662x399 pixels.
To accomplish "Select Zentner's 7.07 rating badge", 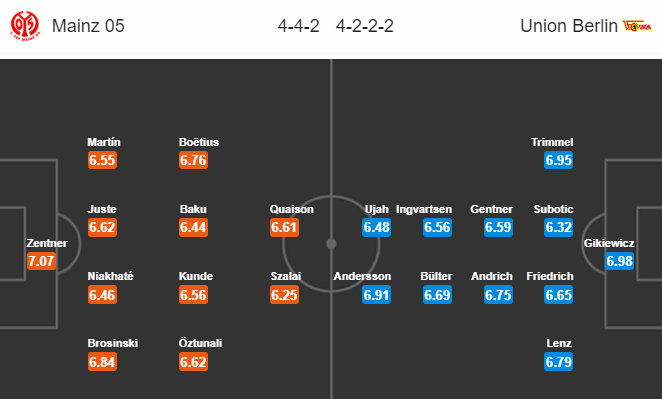I will (x=41, y=261).
